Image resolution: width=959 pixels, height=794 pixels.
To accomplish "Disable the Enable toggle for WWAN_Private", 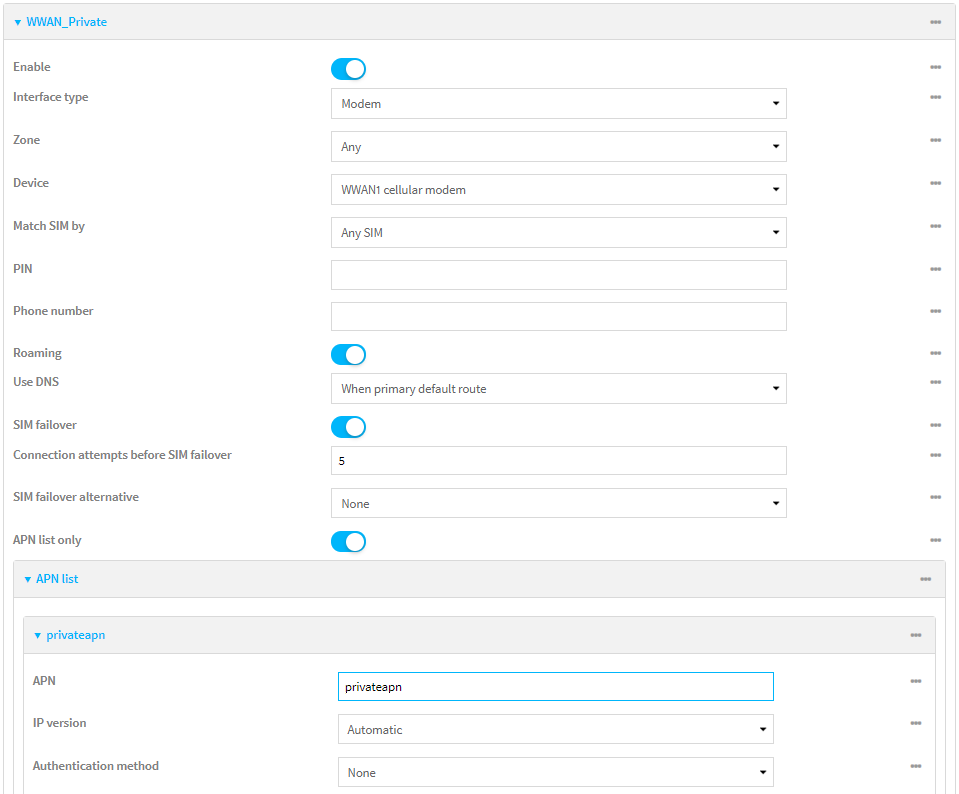I will click(348, 68).
